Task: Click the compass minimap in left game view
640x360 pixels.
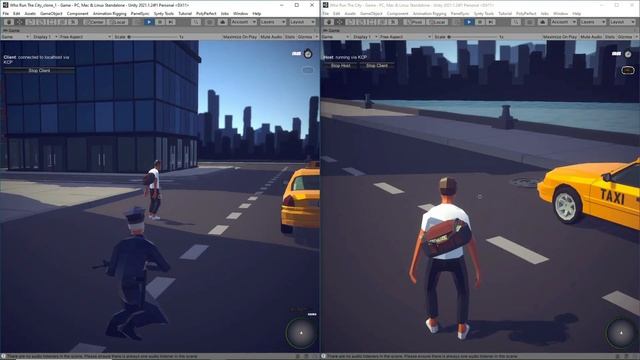Action: point(301,333)
